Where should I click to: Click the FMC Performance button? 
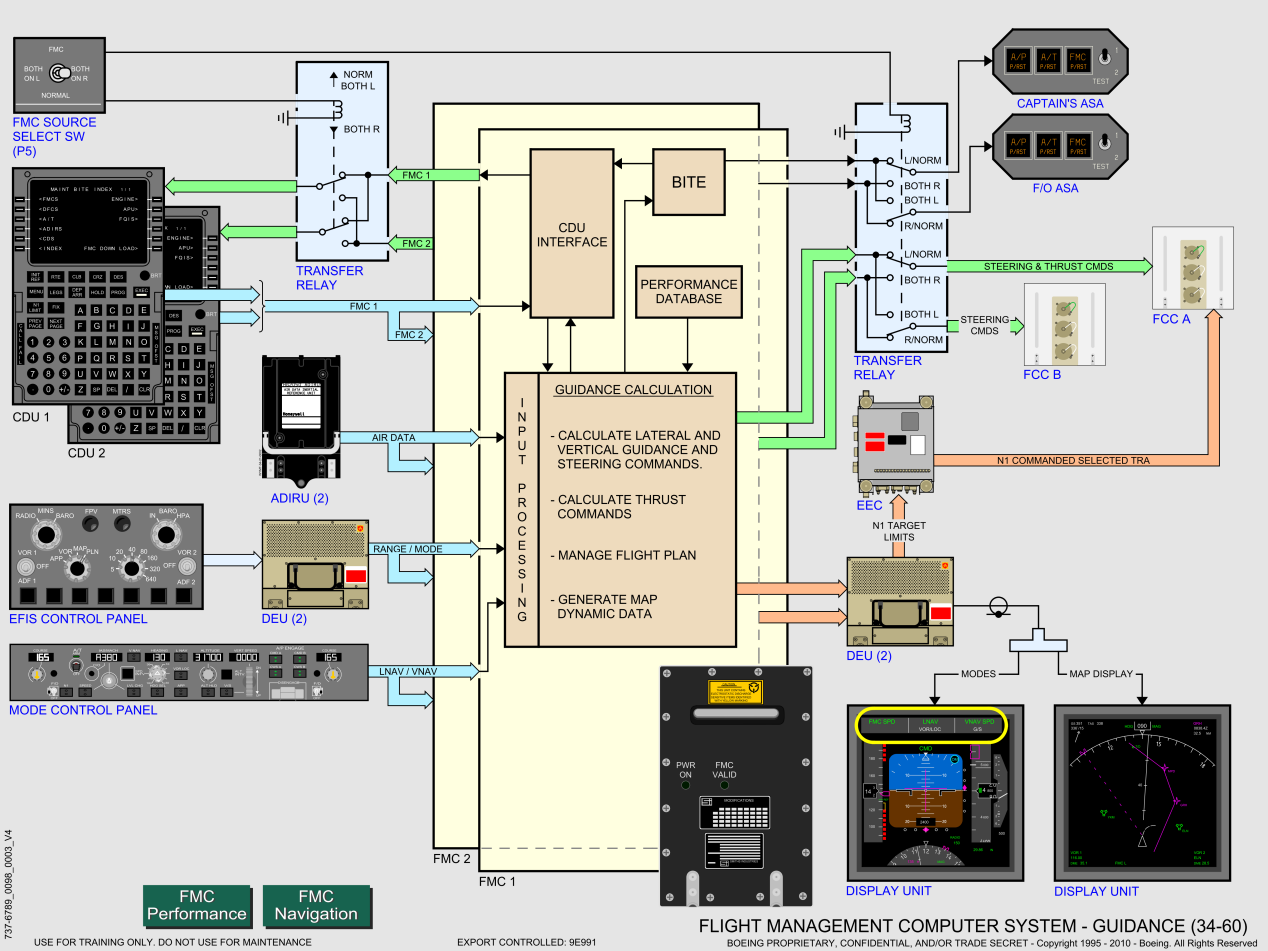point(196,905)
